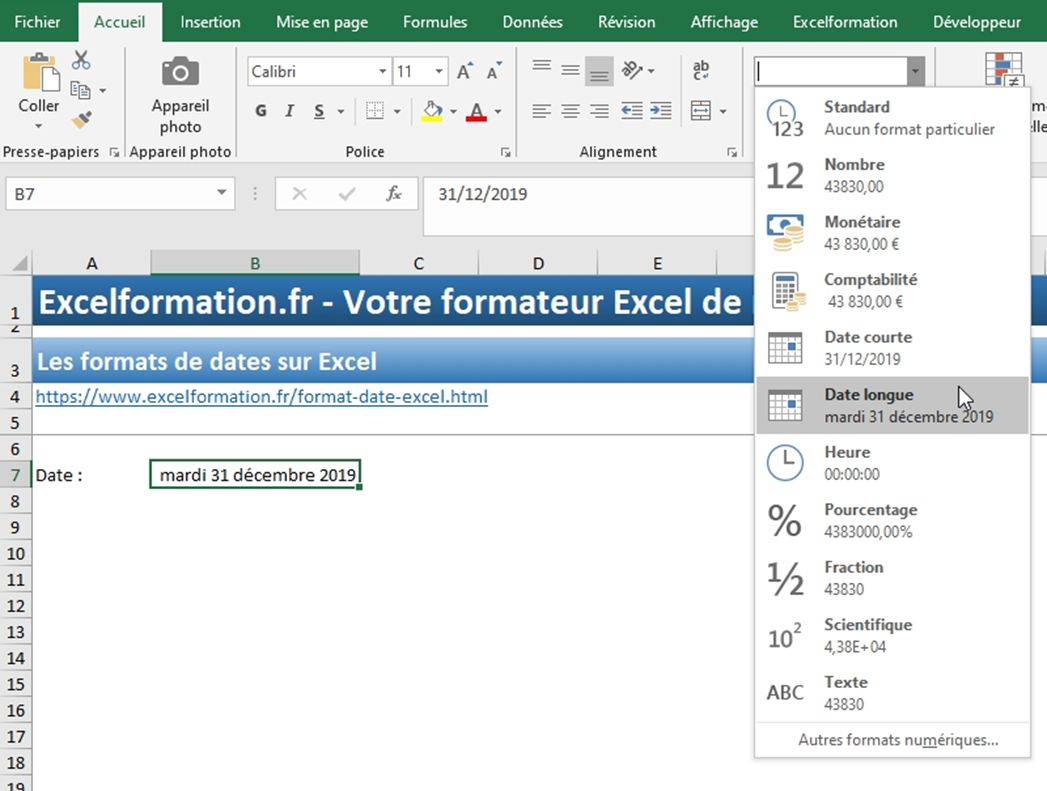Screen dimensions: 1047x791
Task: Open the Fichier tab
Action: (37, 22)
